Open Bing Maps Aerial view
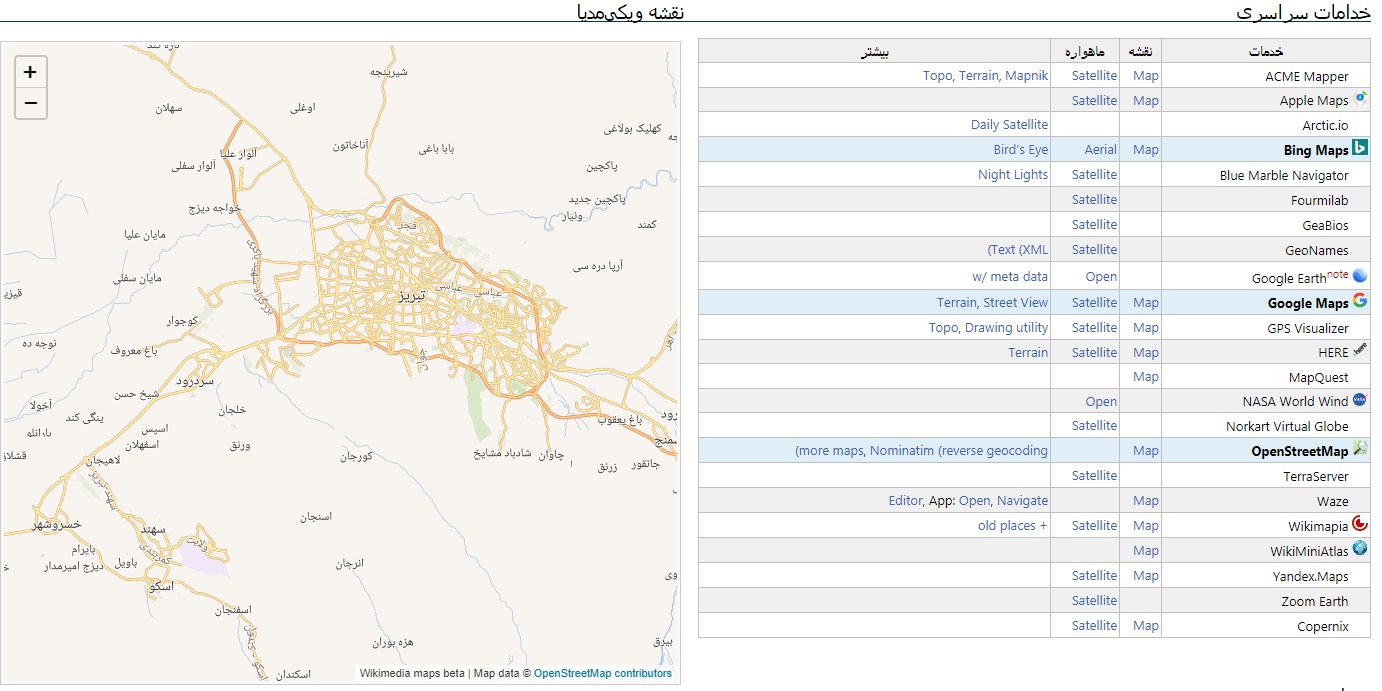Viewport: 1382px width, 691px height. (1101, 150)
